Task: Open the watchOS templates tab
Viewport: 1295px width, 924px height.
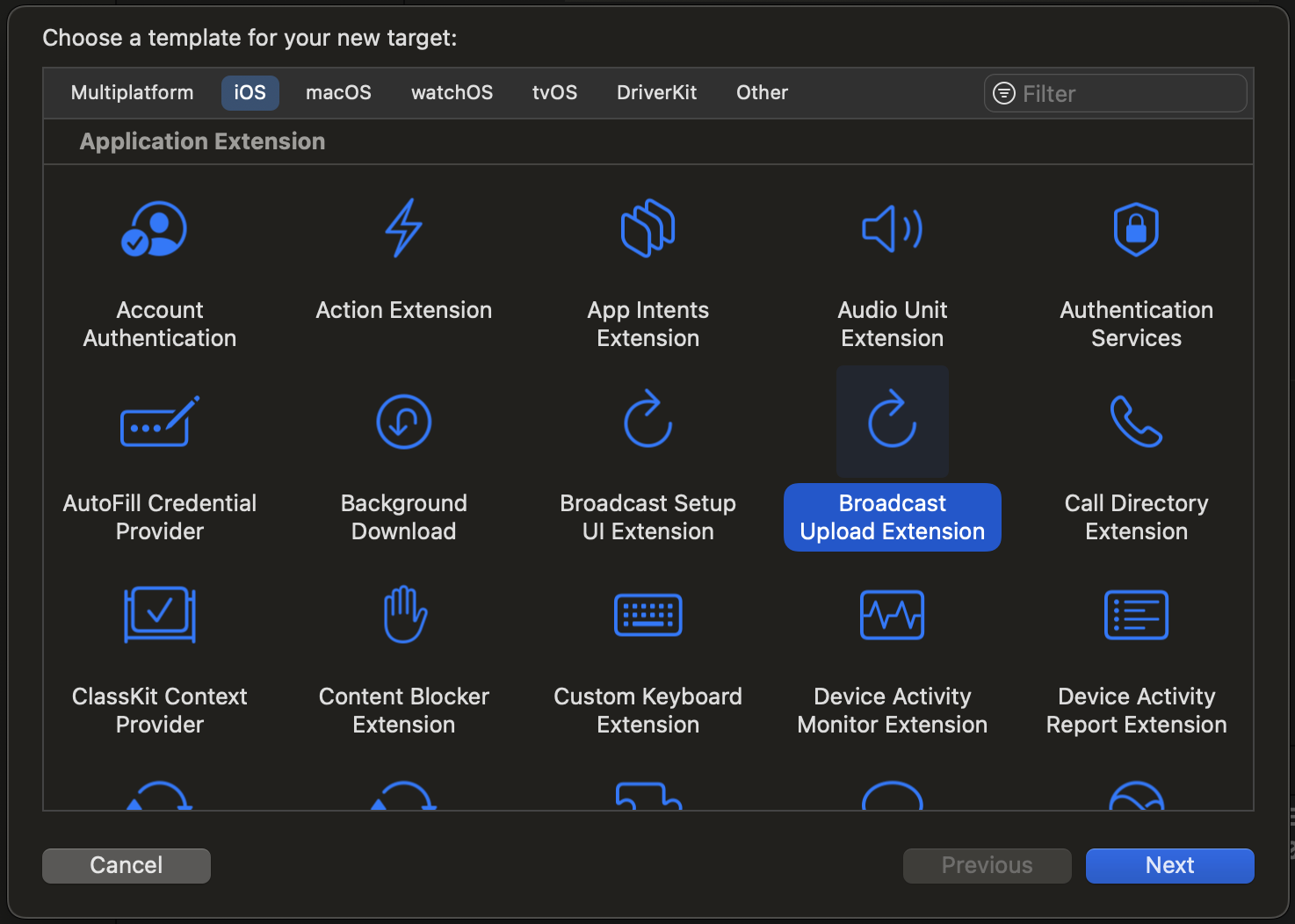Action: pyautogui.click(x=452, y=92)
